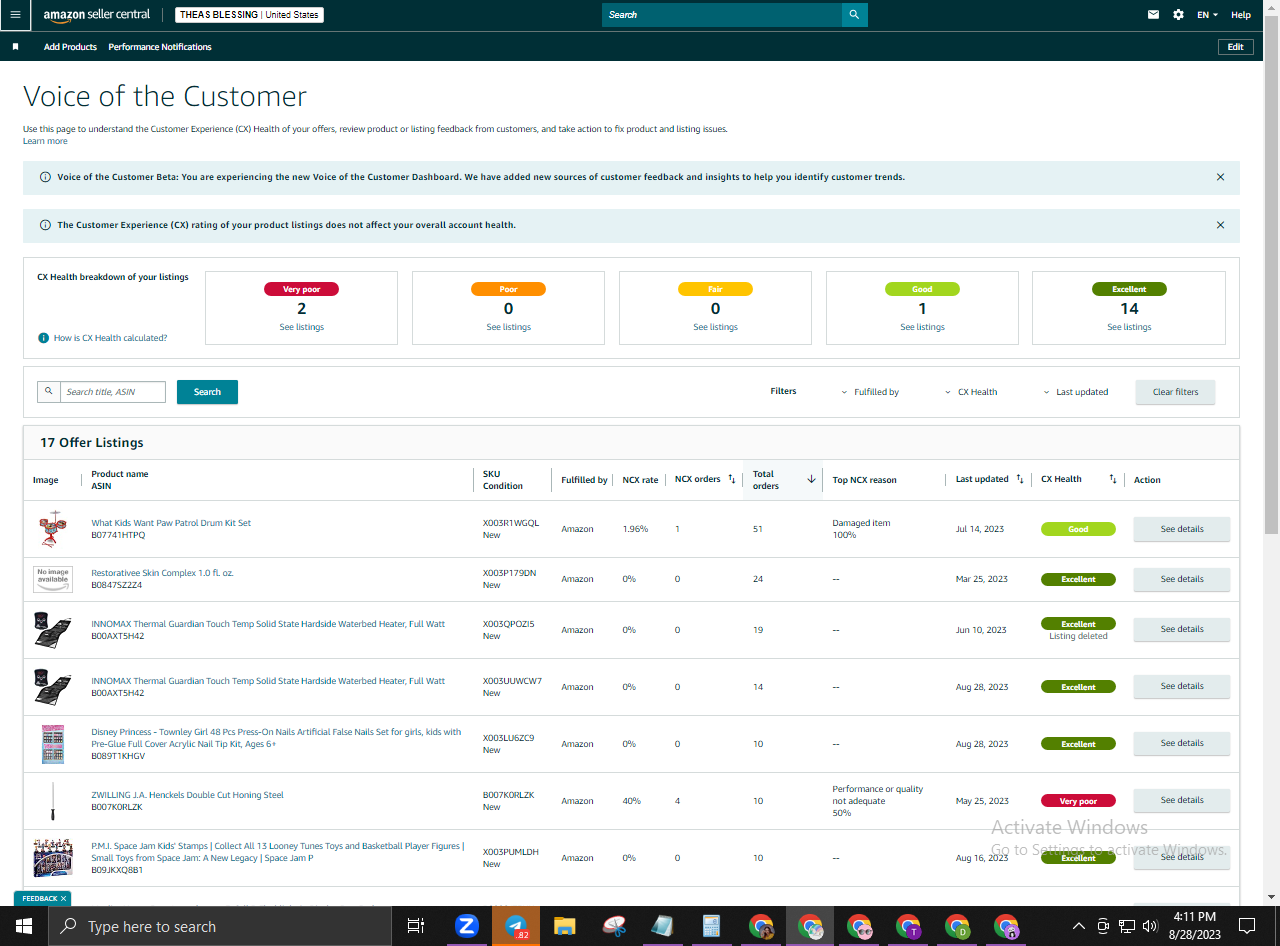Open Telegram from the taskbar
This screenshot has height=946, width=1280.
[516, 926]
